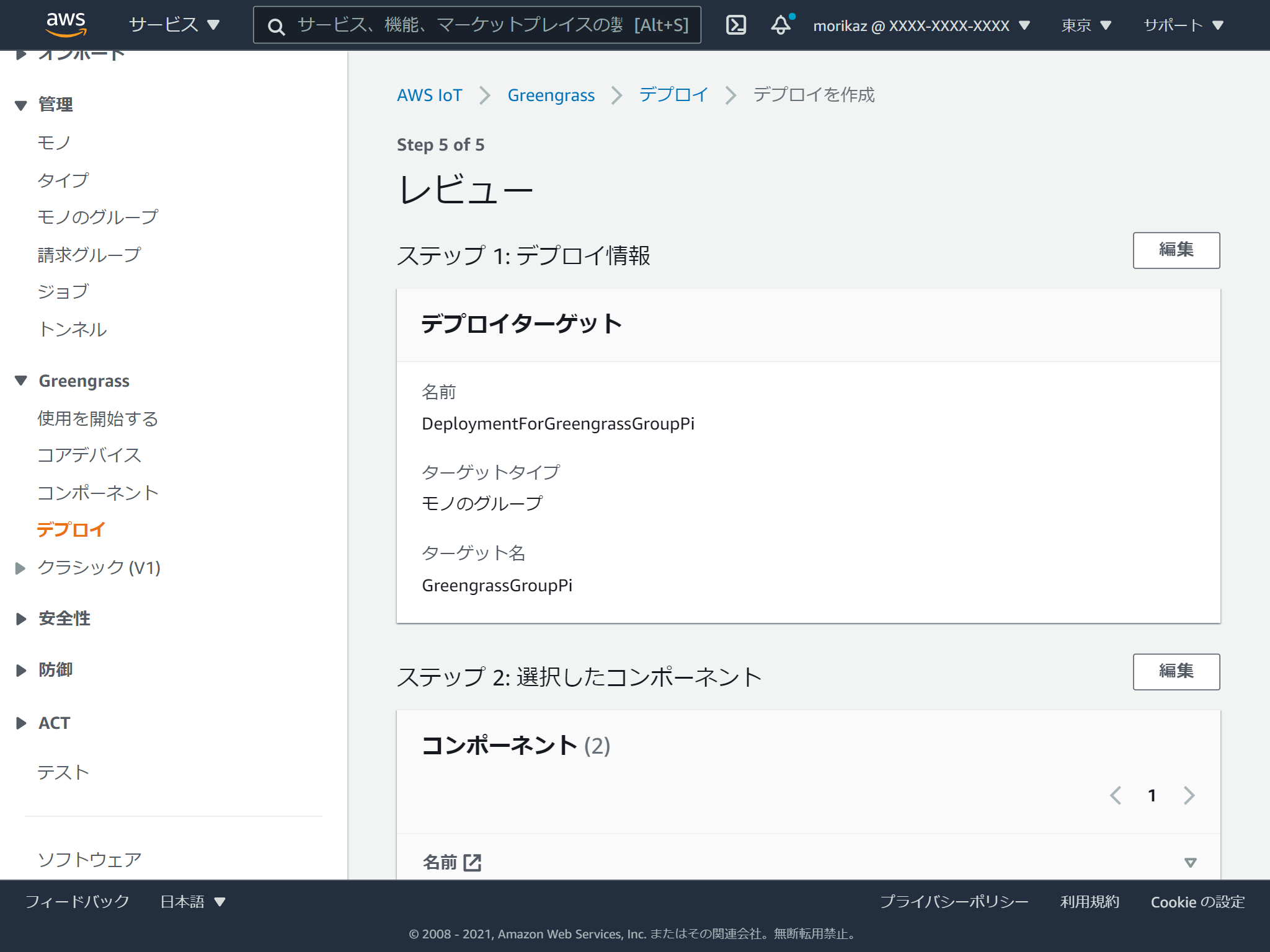
Task: Click the external link icon beside 名前 column header
Action: [472, 862]
